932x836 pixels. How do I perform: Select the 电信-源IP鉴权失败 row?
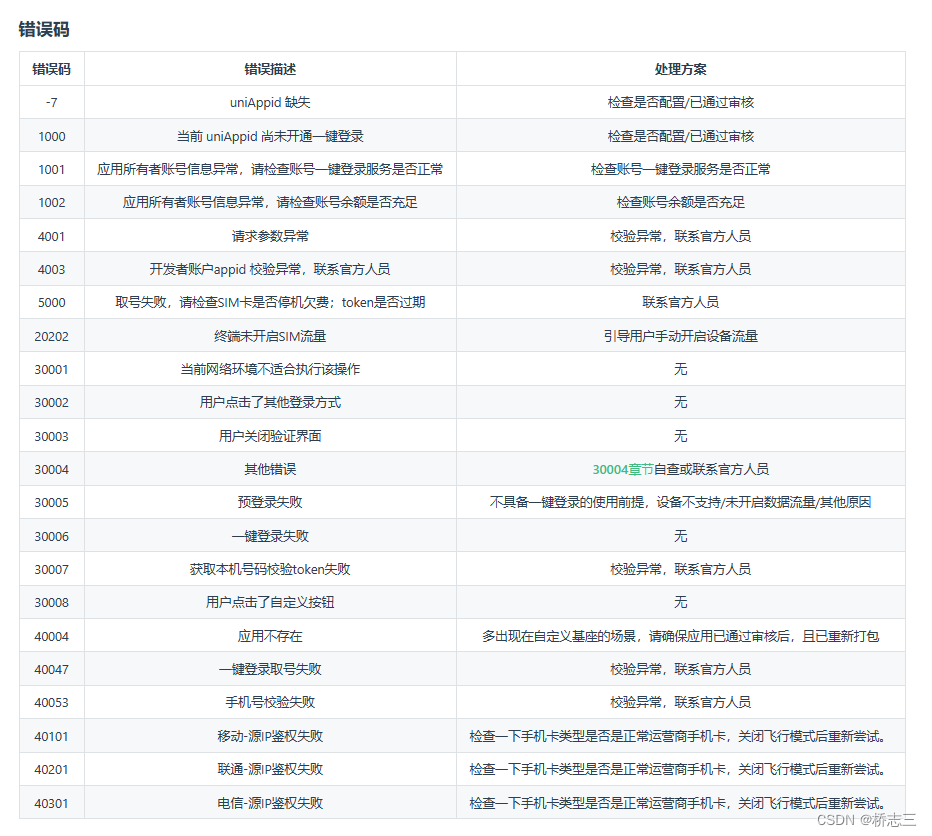point(271,802)
